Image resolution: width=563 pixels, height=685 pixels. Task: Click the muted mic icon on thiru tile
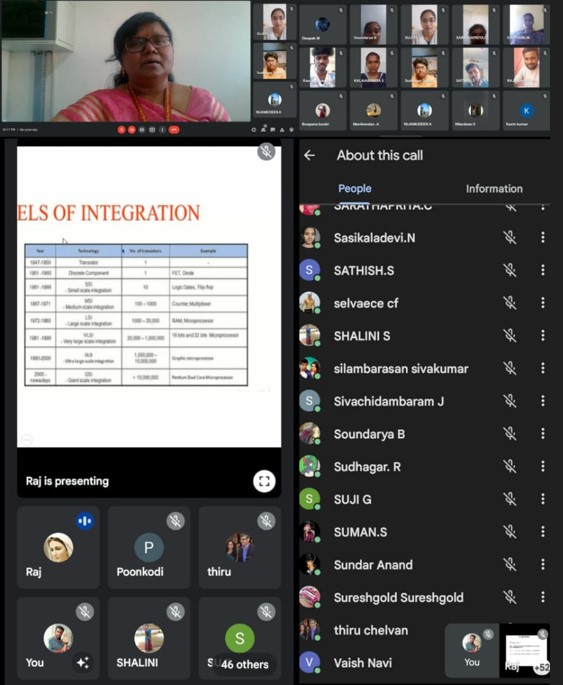[x=266, y=521]
